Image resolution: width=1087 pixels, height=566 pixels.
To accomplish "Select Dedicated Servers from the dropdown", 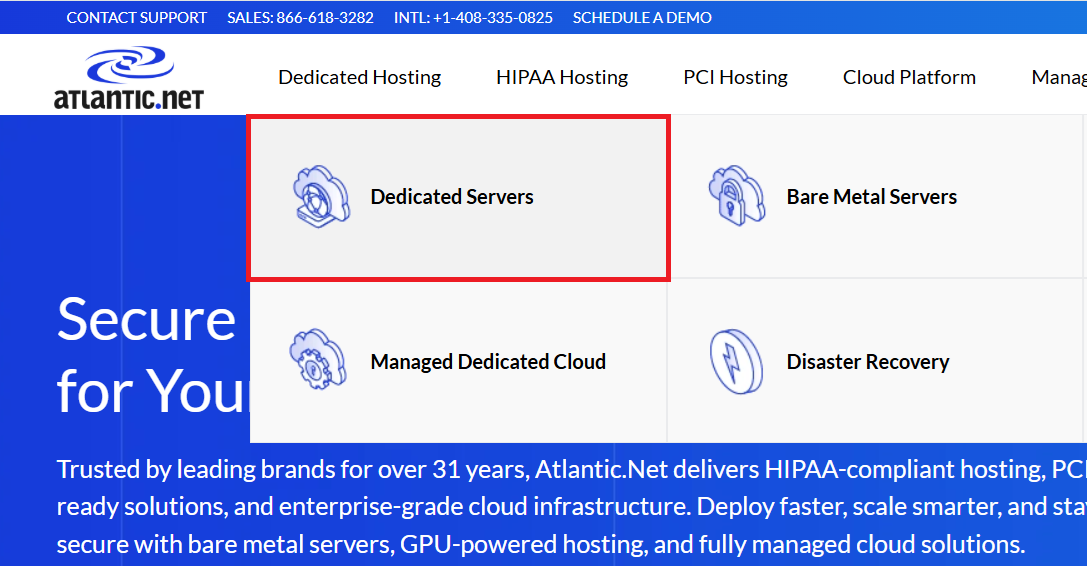I will 458,198.
